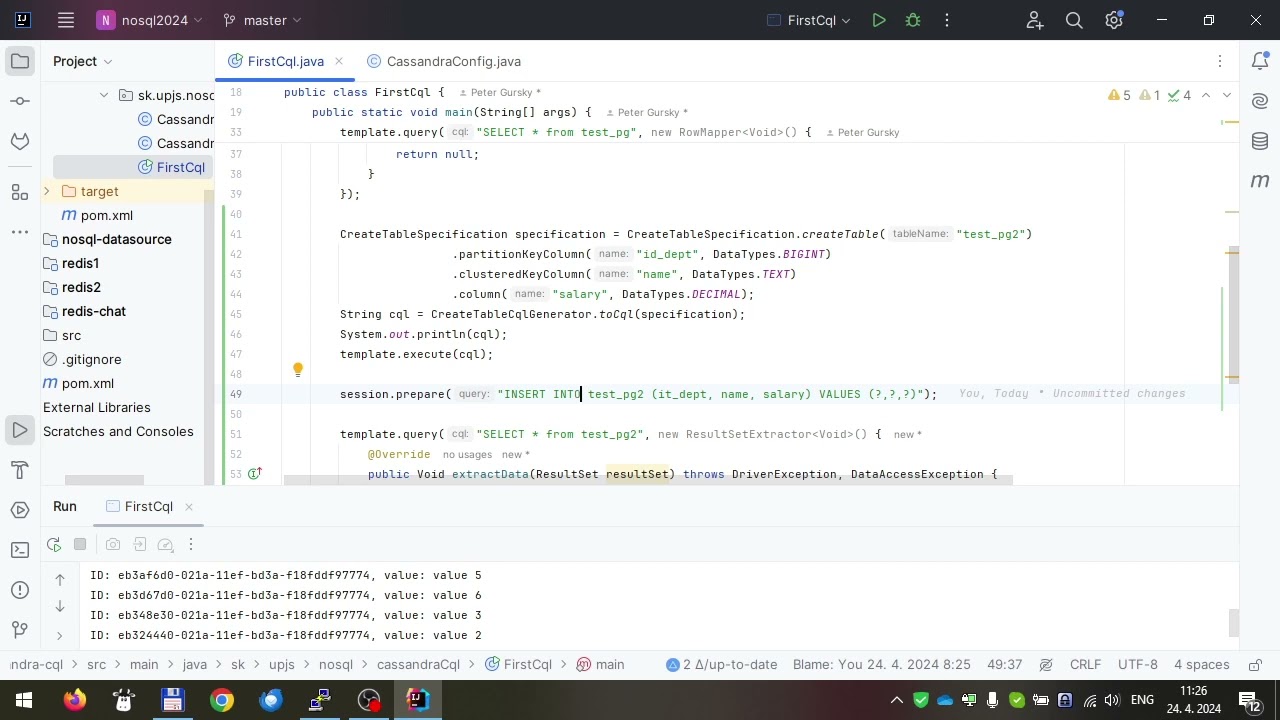Collapse the sk.upjs.nosql package node

coord(104,96)
